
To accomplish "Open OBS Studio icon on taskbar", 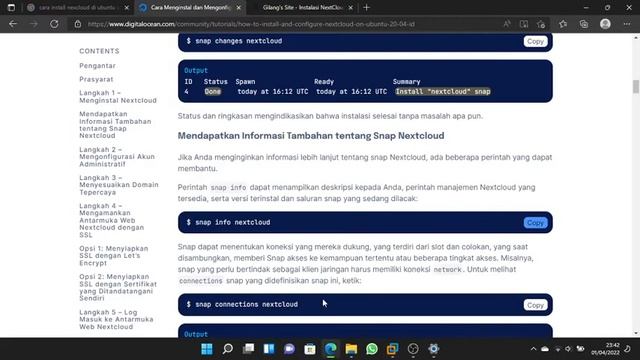I will pyautogui.click(x=413, y=349).
